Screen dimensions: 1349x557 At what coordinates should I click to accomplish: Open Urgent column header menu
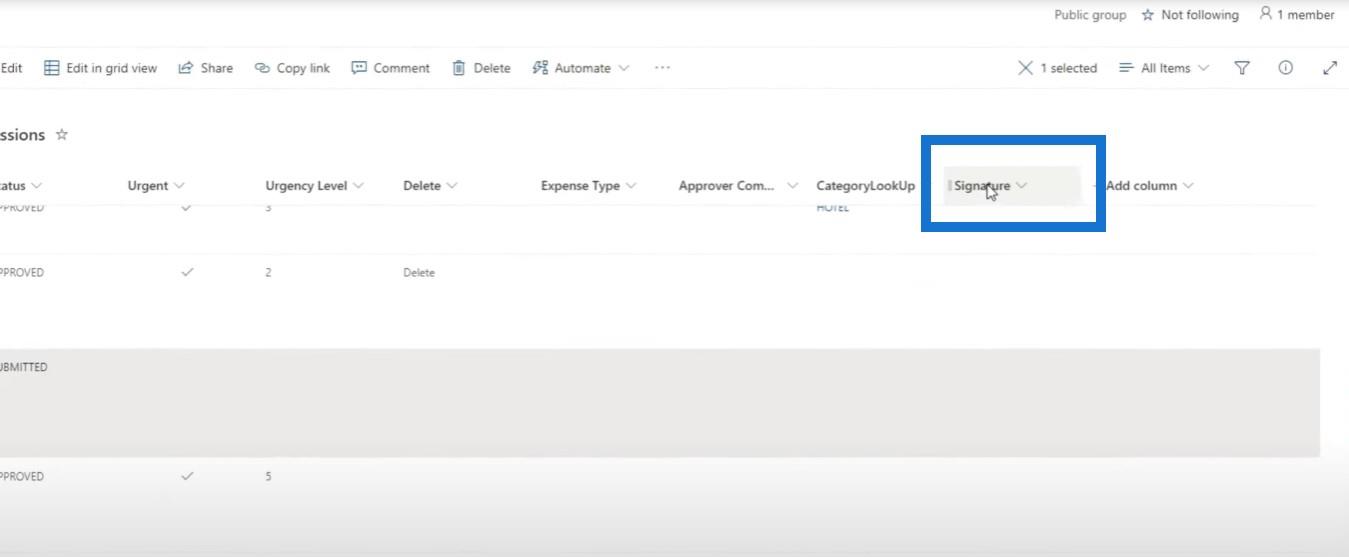click(156, 186)
